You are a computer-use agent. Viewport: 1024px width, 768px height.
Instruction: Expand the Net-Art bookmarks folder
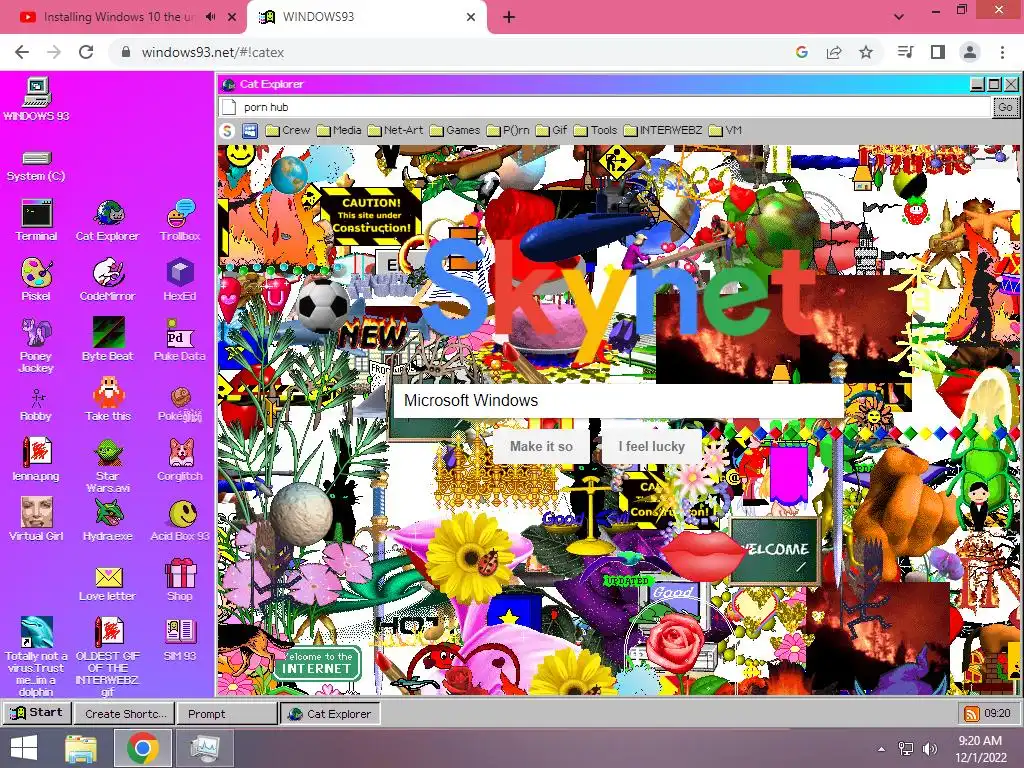click(x=395, y=131)
